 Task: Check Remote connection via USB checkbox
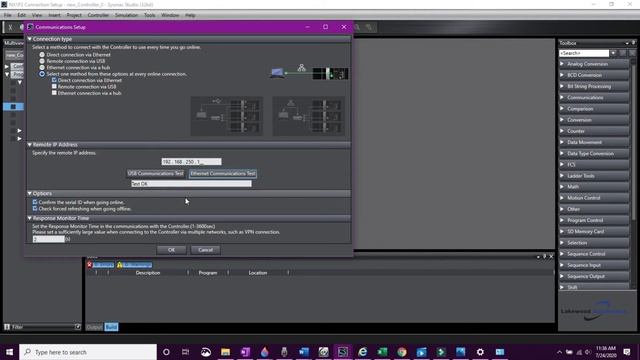(54, 87)
